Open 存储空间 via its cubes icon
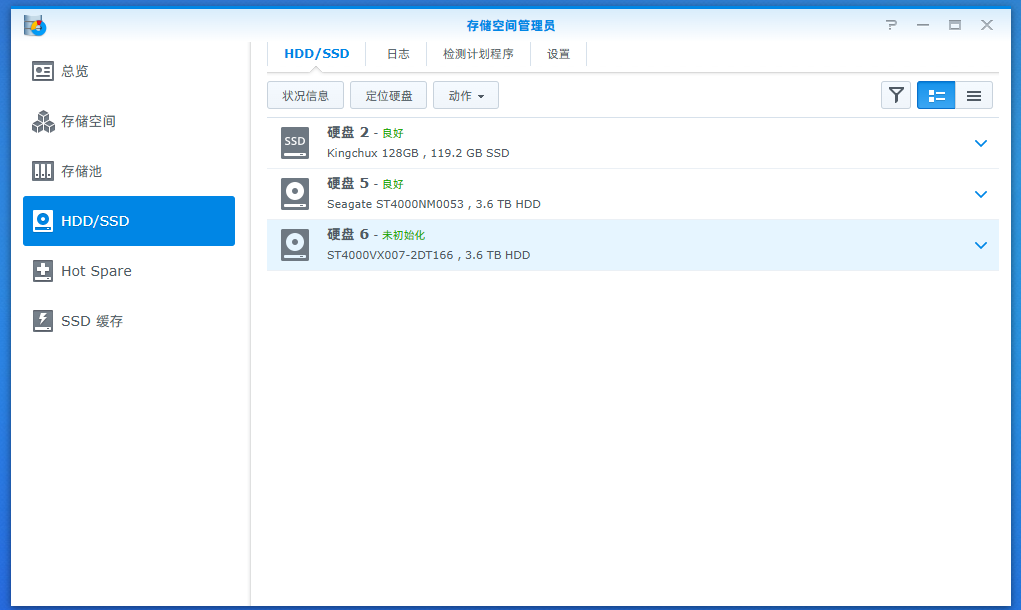This screenshot has height=610, width=1021. (x=43, y=121)
